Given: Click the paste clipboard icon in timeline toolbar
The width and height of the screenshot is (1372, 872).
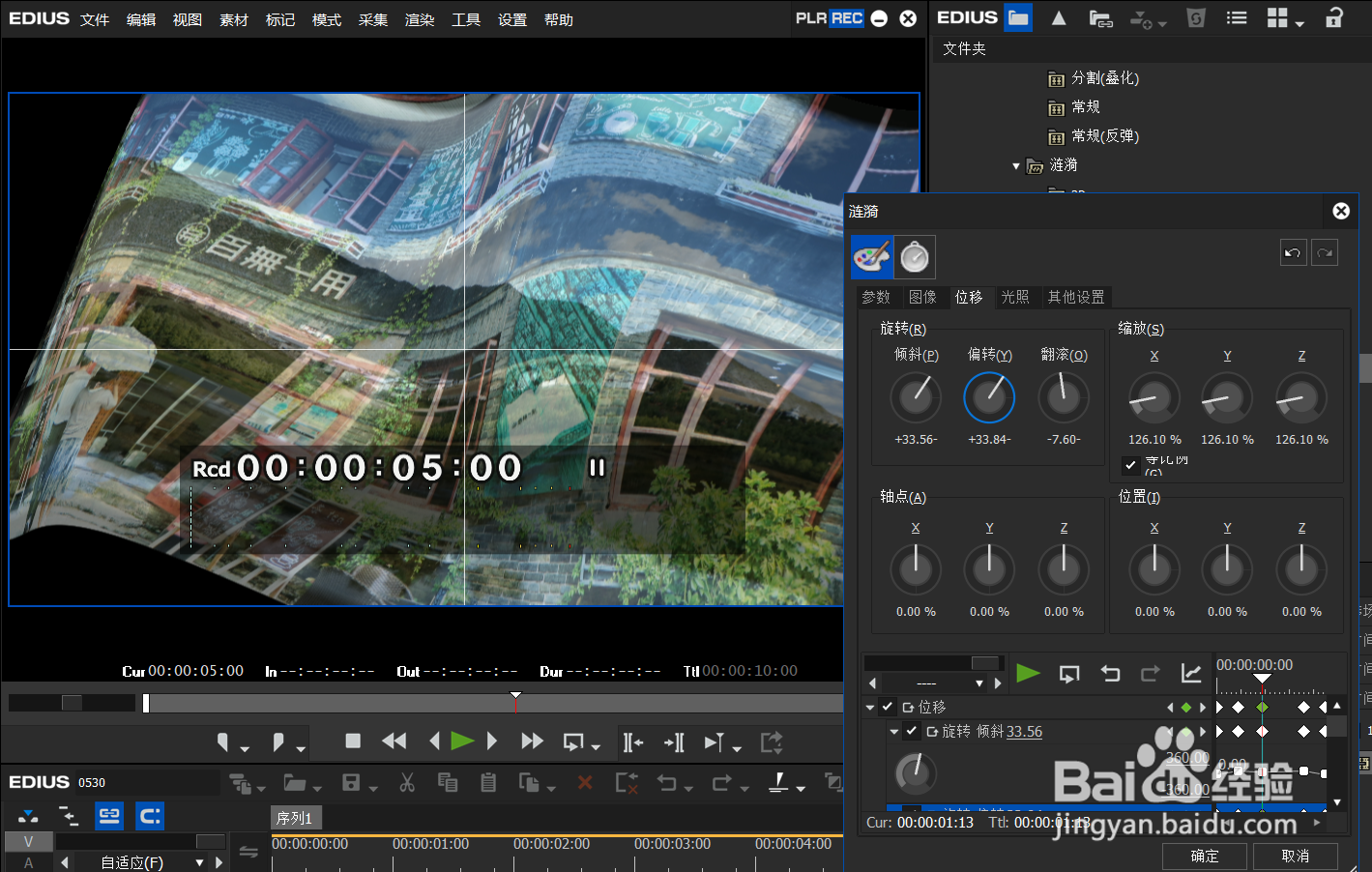Looking at the screenshot, I should coord(488,783).
